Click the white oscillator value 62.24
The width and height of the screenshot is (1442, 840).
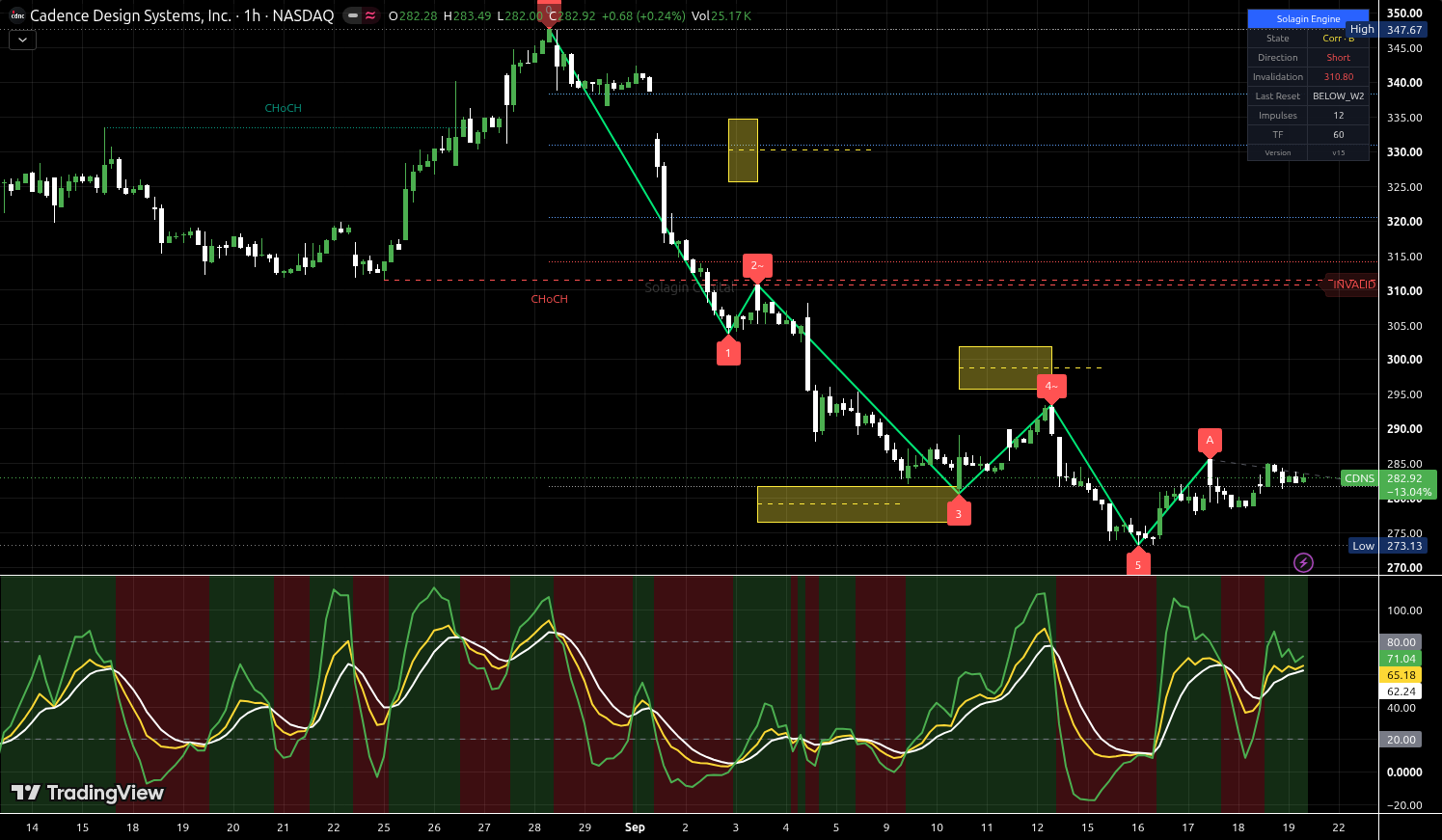pos(1401,691)
